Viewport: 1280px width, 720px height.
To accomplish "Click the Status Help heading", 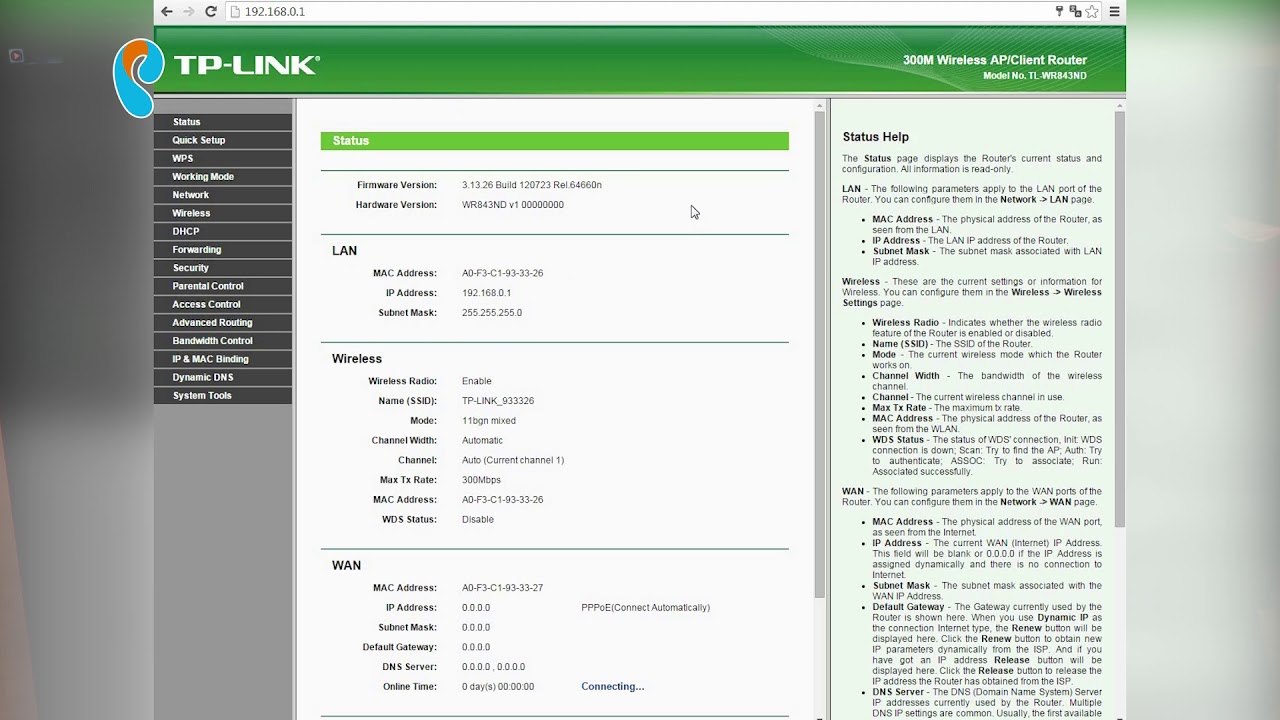I will (x=875, y=137).
